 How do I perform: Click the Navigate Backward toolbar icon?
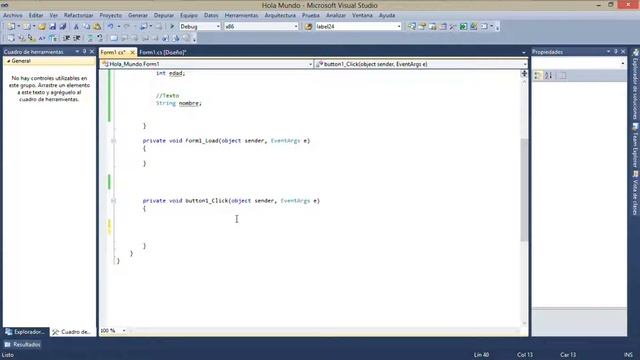click(143, 27)
